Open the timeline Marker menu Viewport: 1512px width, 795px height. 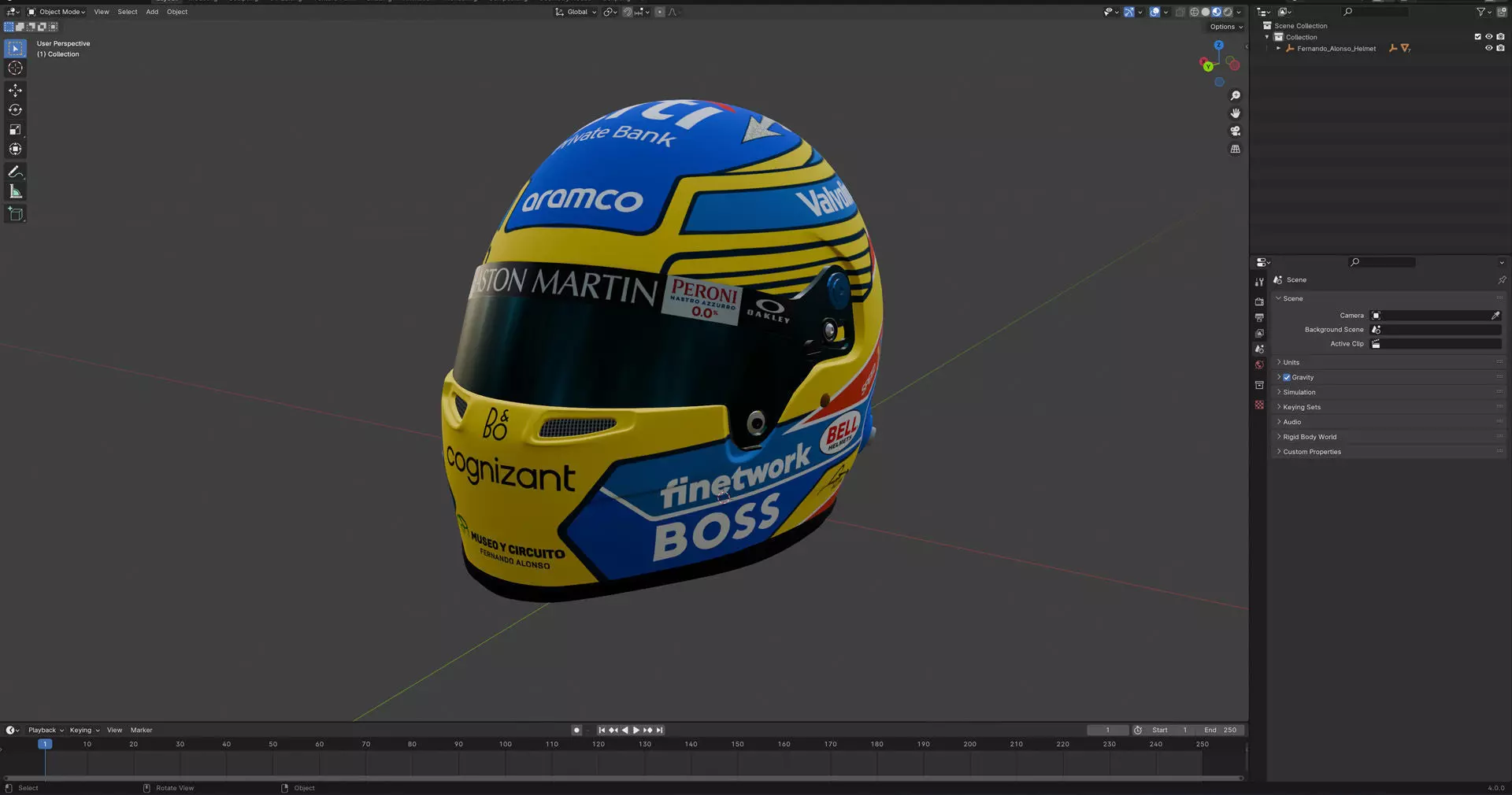(x=142, y=730)
